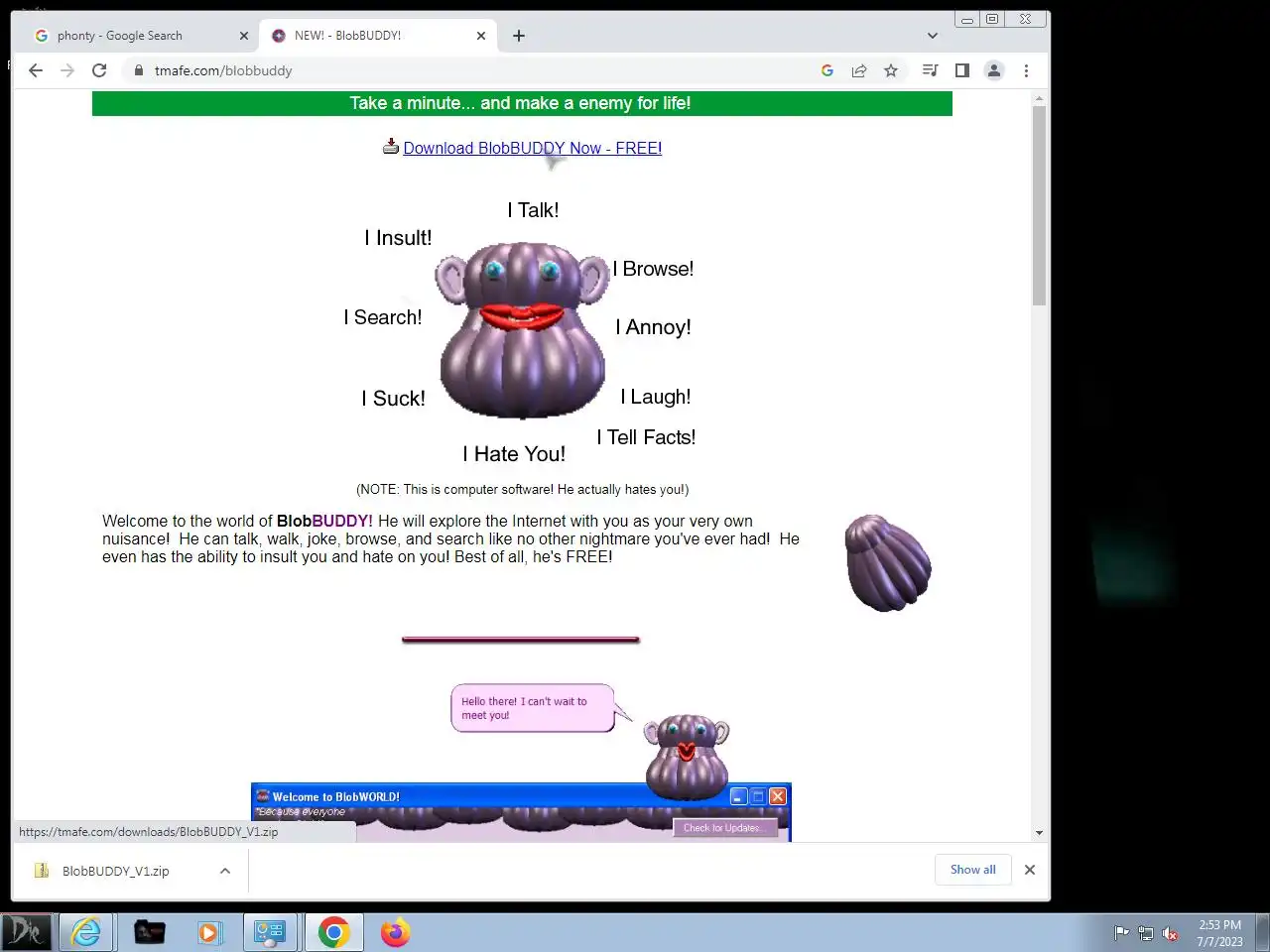
Task: Open Chrome's three-dot menu
Action: coord(1026,70)
